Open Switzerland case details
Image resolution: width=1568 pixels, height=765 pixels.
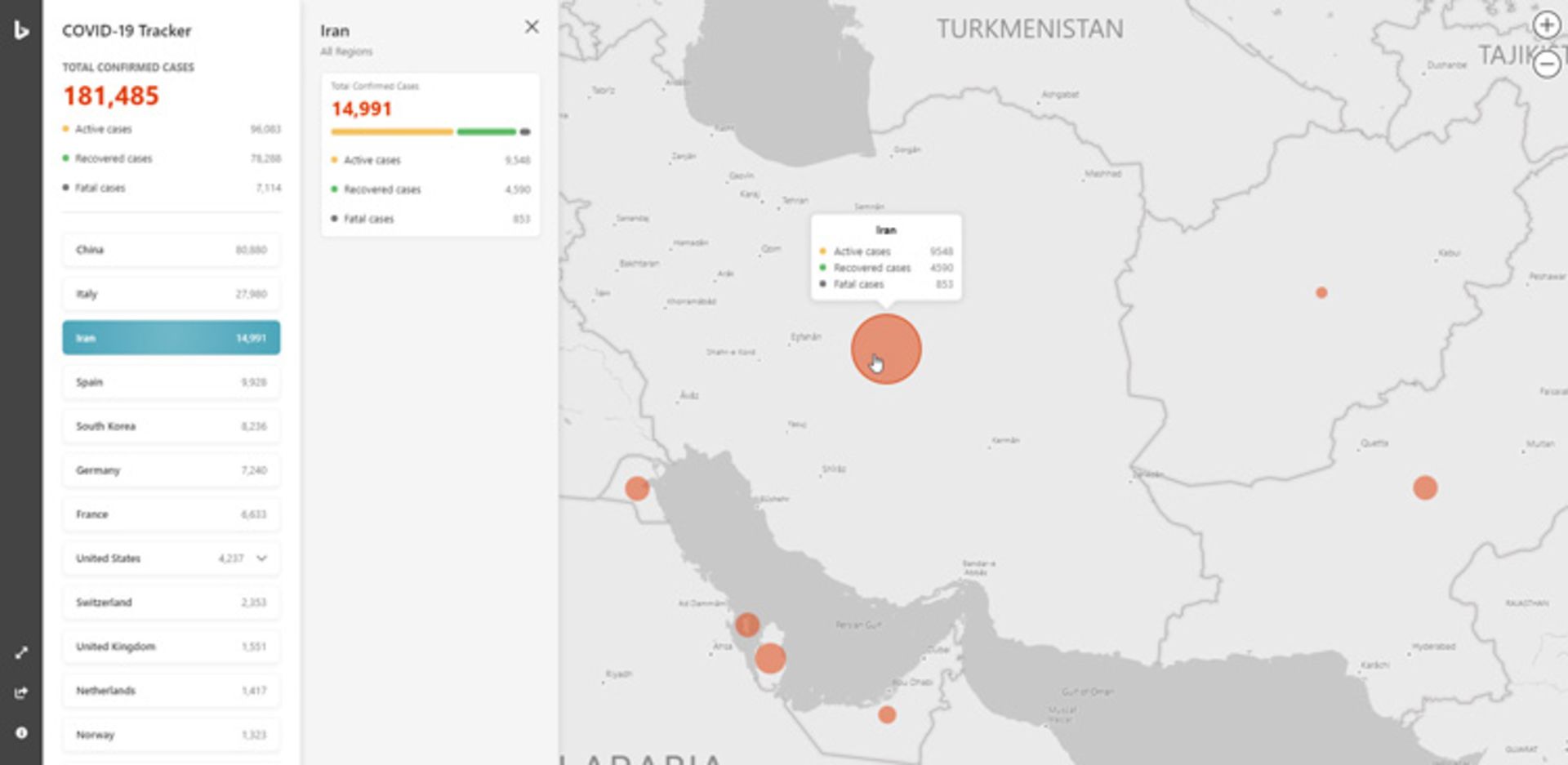[171, 603]
